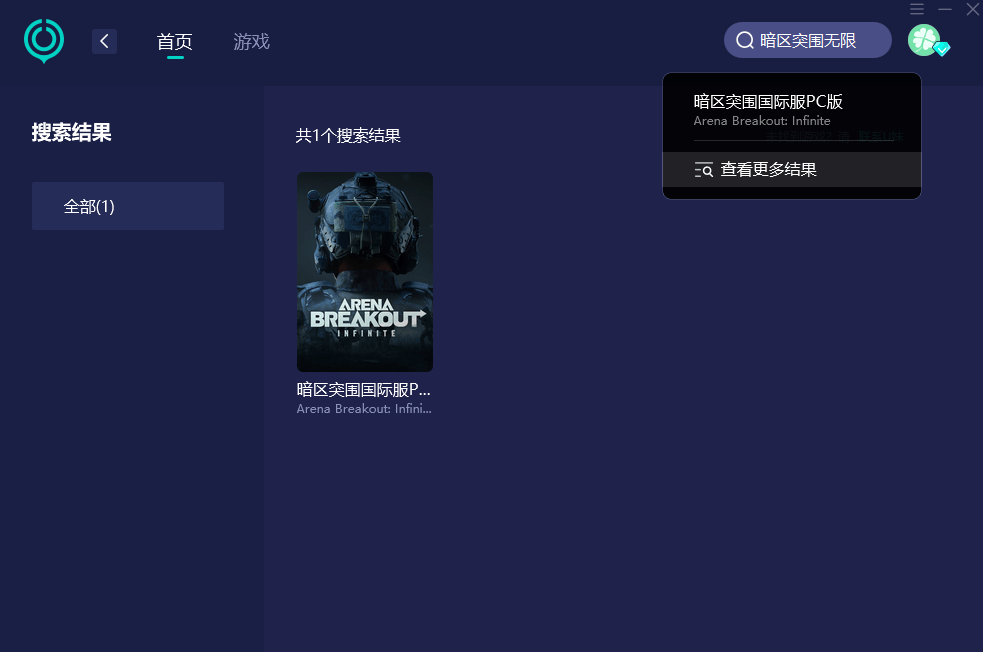The height and width of the screenshot is (652, 983).
Task: Click the teal app logo icon
Action: coord(44,41)
